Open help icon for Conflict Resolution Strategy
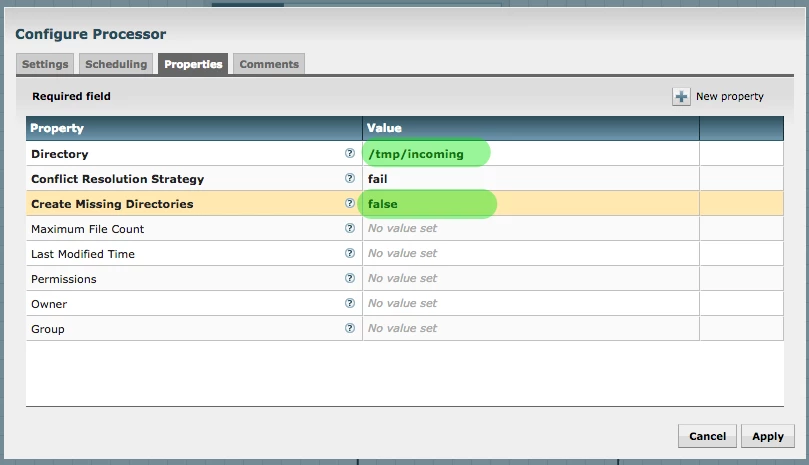This screenshot has height=465, width=809. (350, 178)
